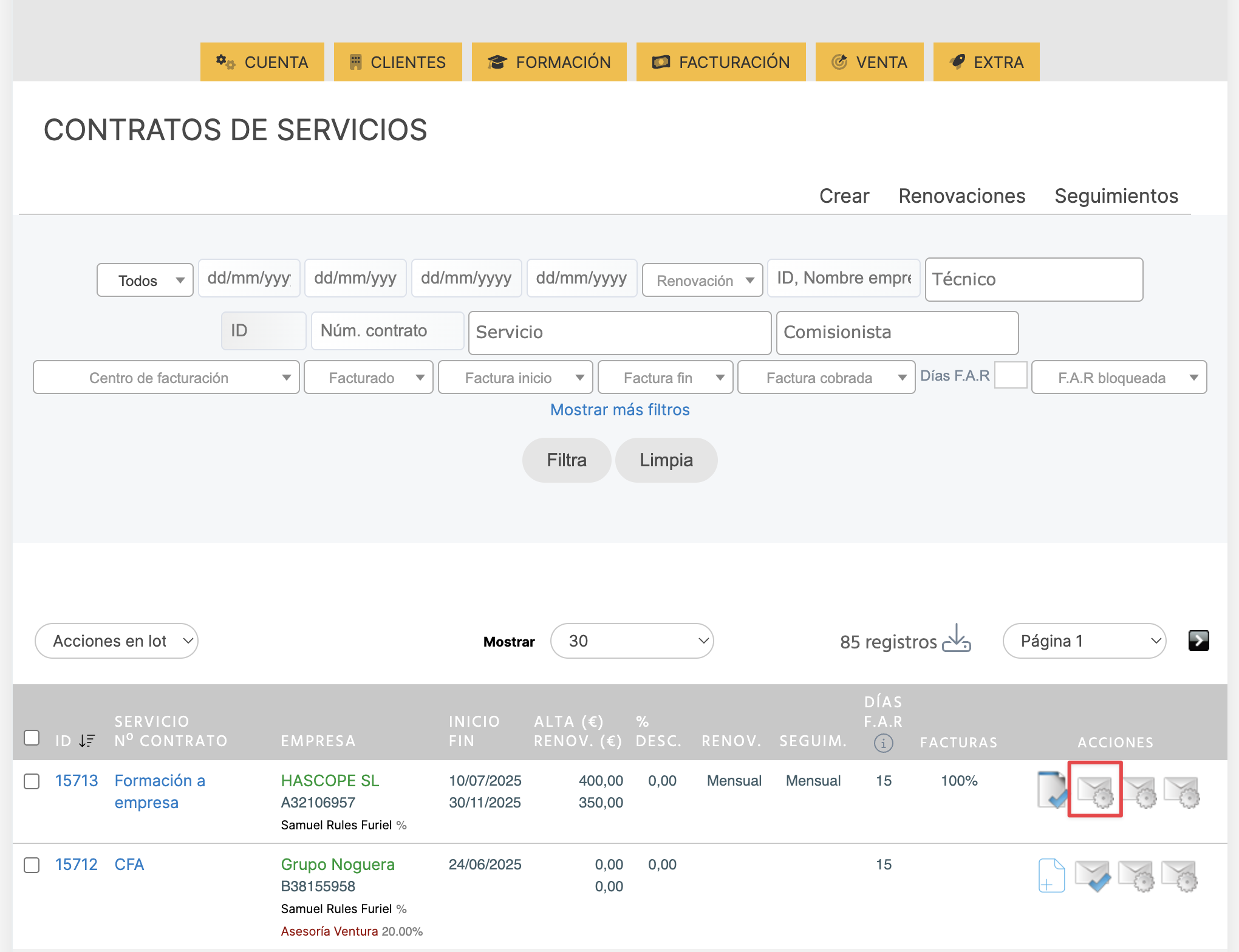Open the Centro de facturación dropdown
Viewport: 1239px width, 952px height.
pos(166,378)
